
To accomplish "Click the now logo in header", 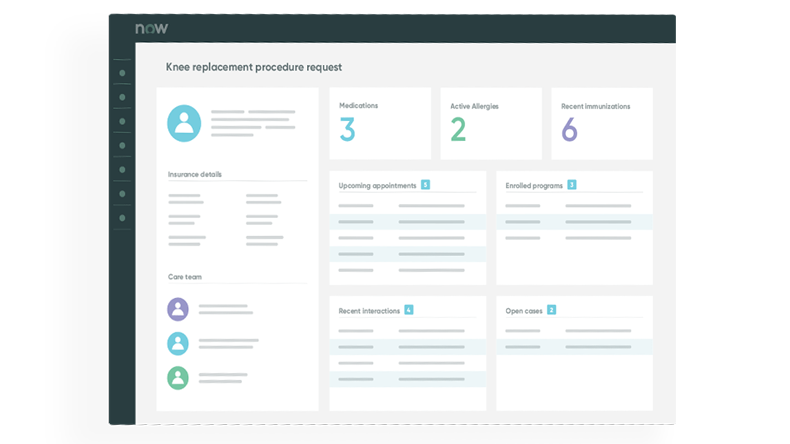I will pos(151,28).
